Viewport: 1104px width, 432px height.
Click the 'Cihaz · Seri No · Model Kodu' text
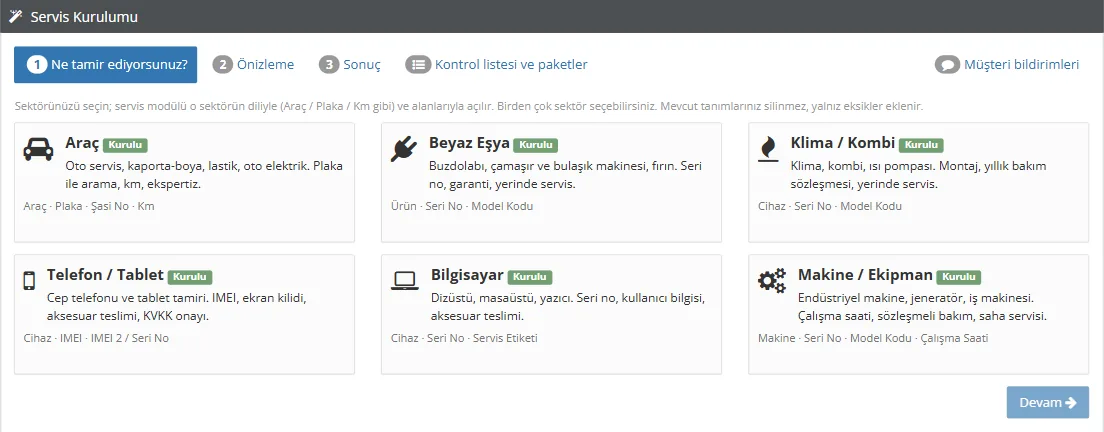pos(829,206)
